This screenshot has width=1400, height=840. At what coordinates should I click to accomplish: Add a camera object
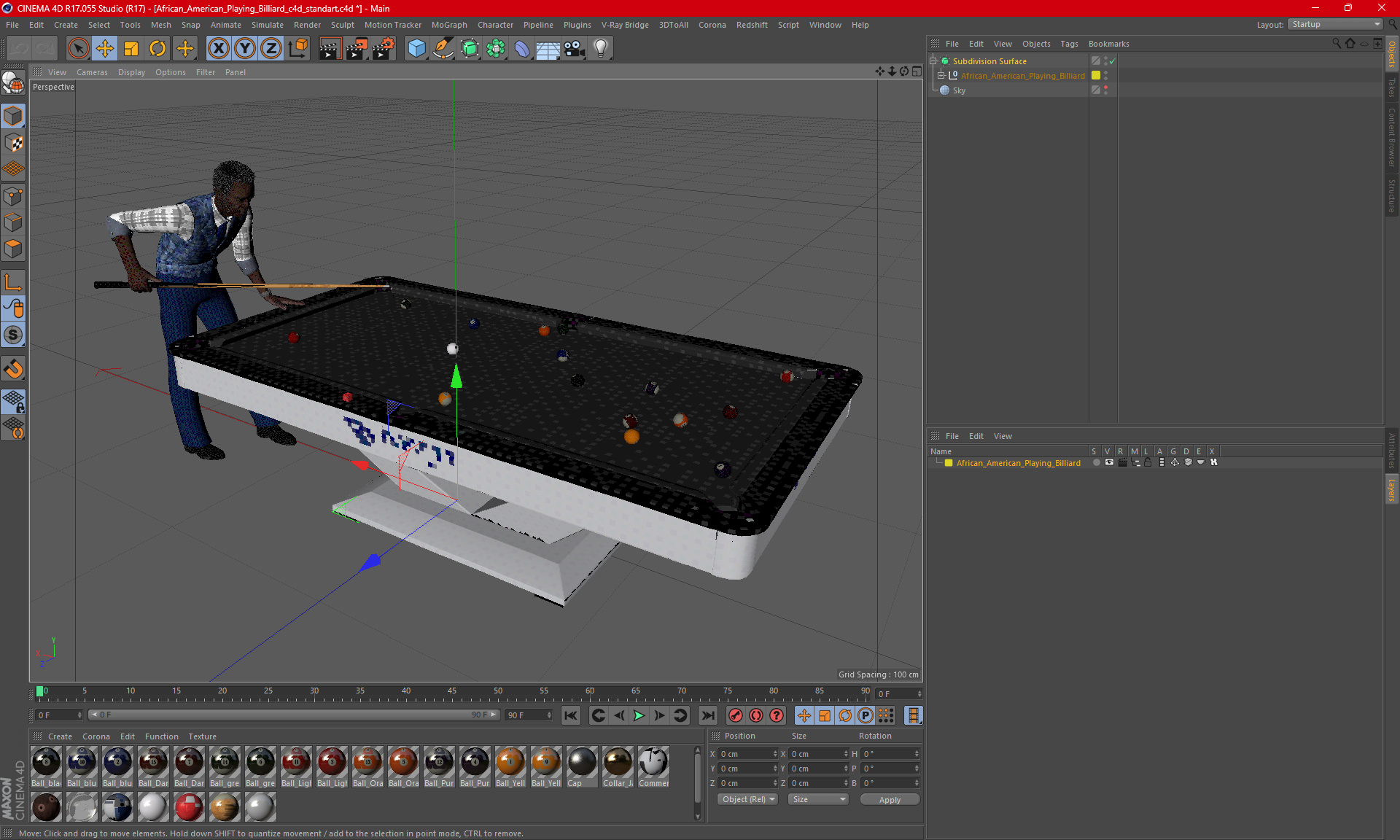point(575,49)
